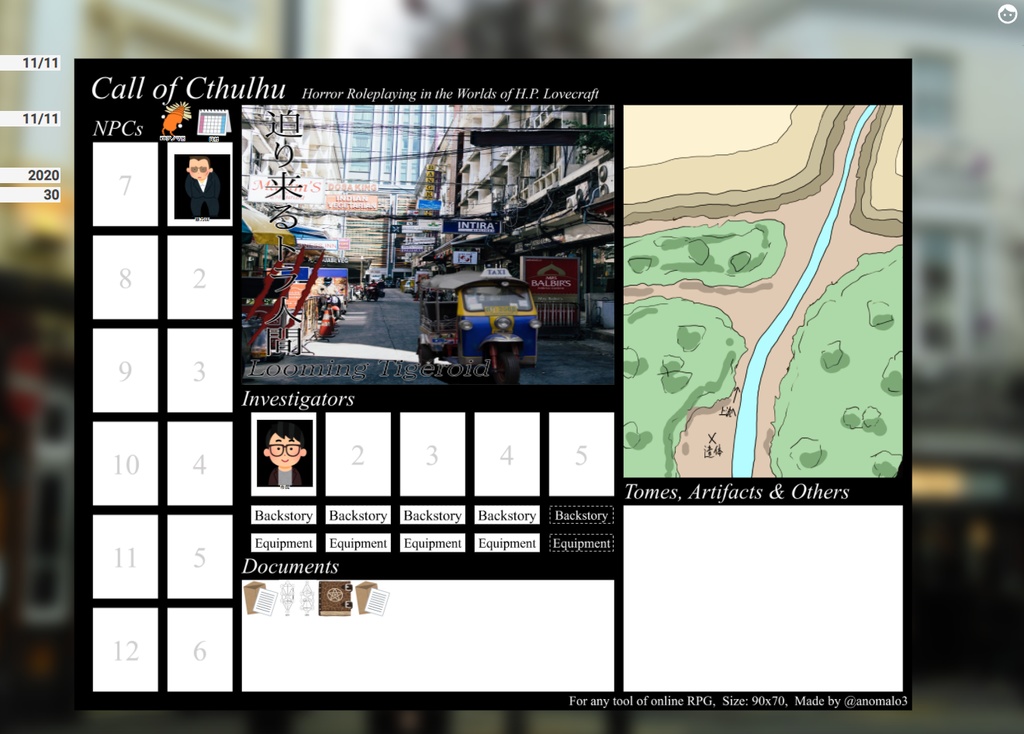Select NPC slot 6
Image resolution: width=1024 pixels, height=734 pixels.
[x=200, y=650]
